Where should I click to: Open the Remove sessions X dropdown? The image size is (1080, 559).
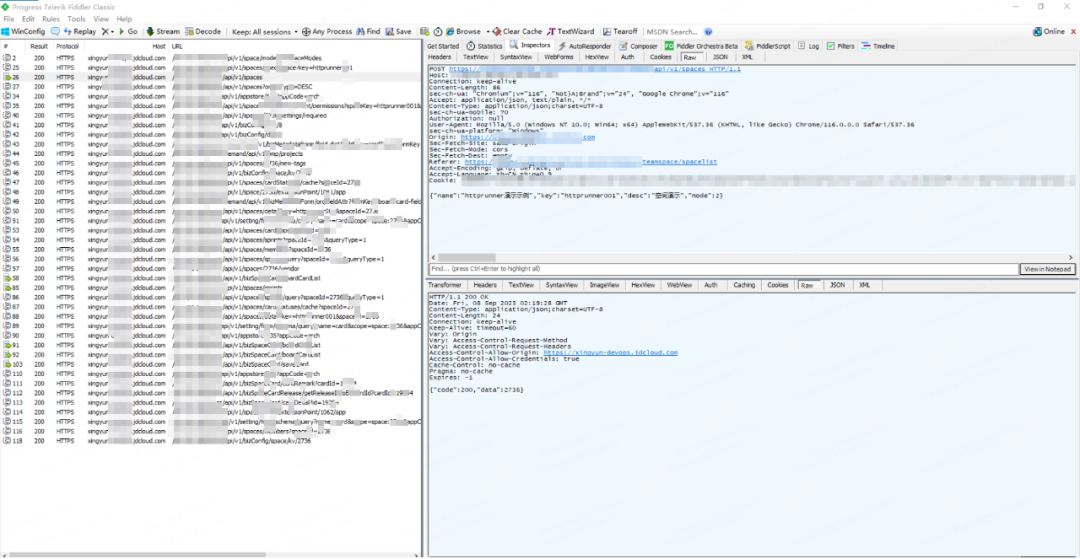click(108, 32)
